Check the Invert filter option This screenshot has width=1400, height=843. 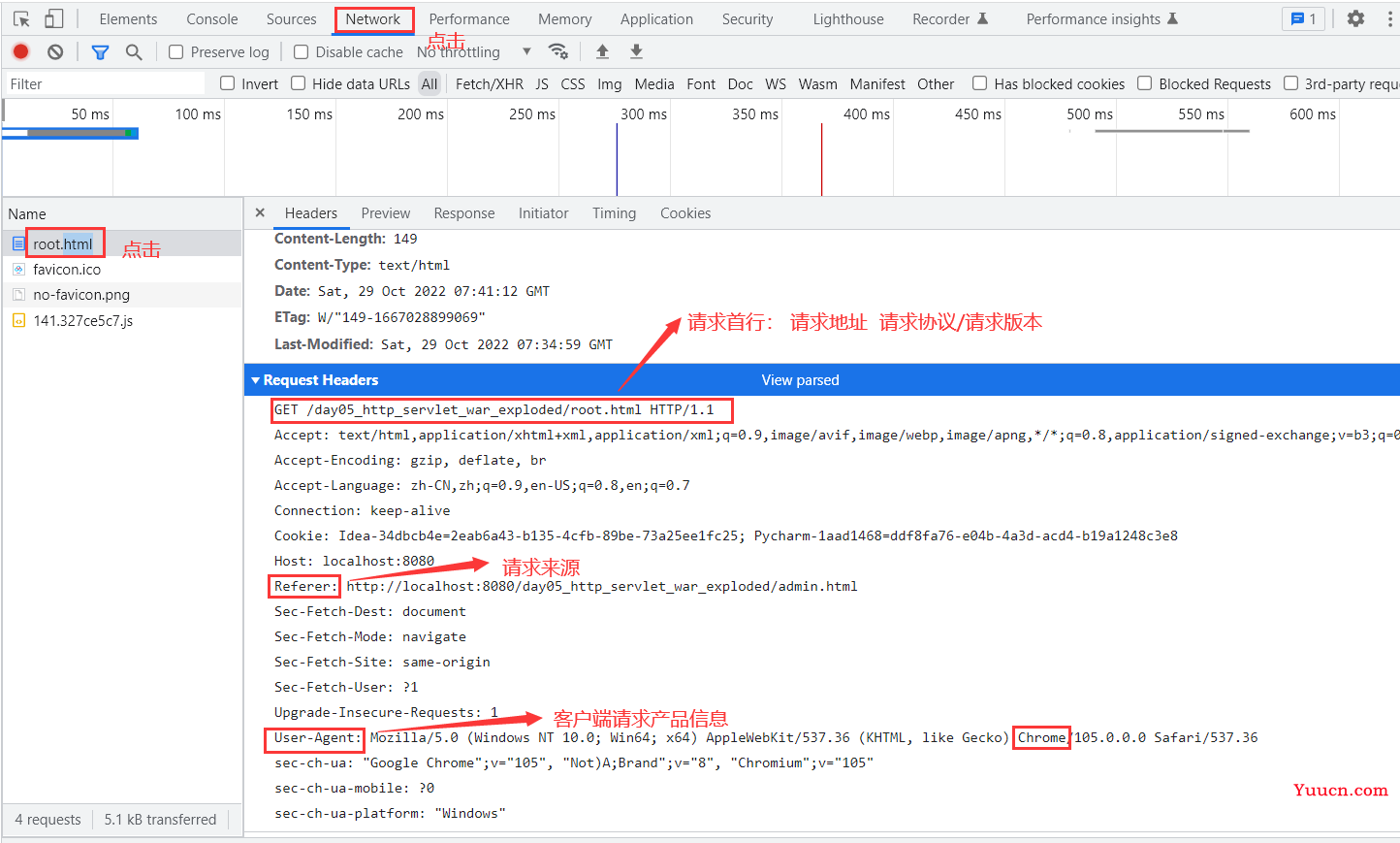[227, 83]
